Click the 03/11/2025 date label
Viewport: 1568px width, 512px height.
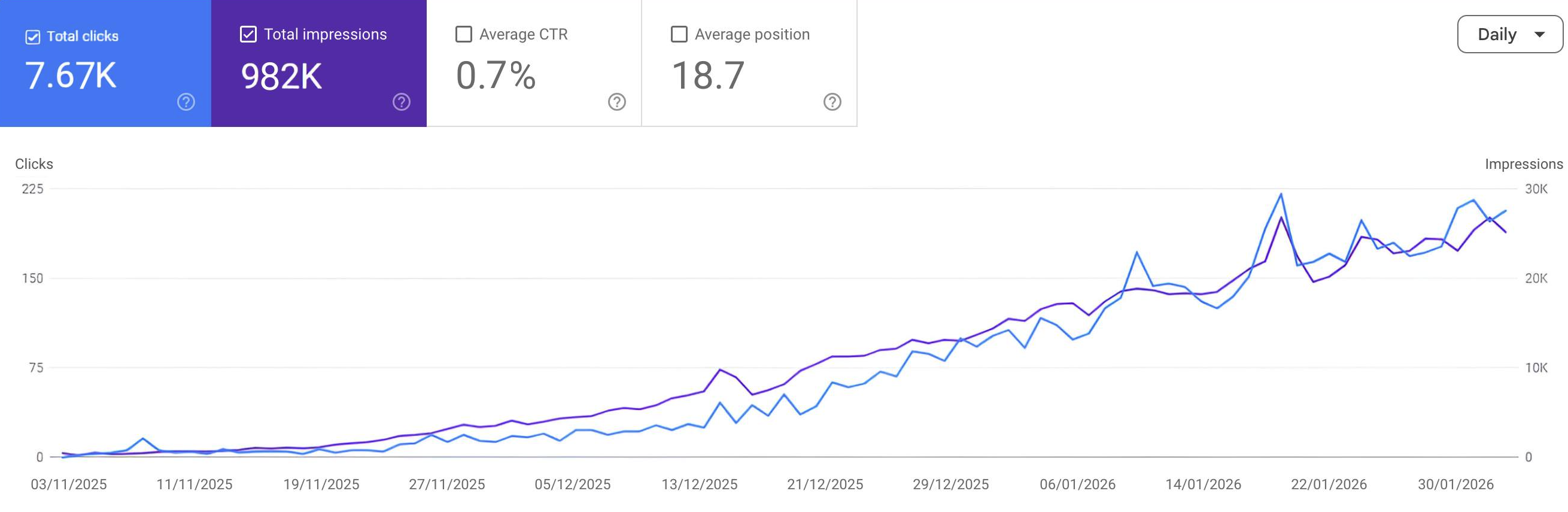point(69,484)
